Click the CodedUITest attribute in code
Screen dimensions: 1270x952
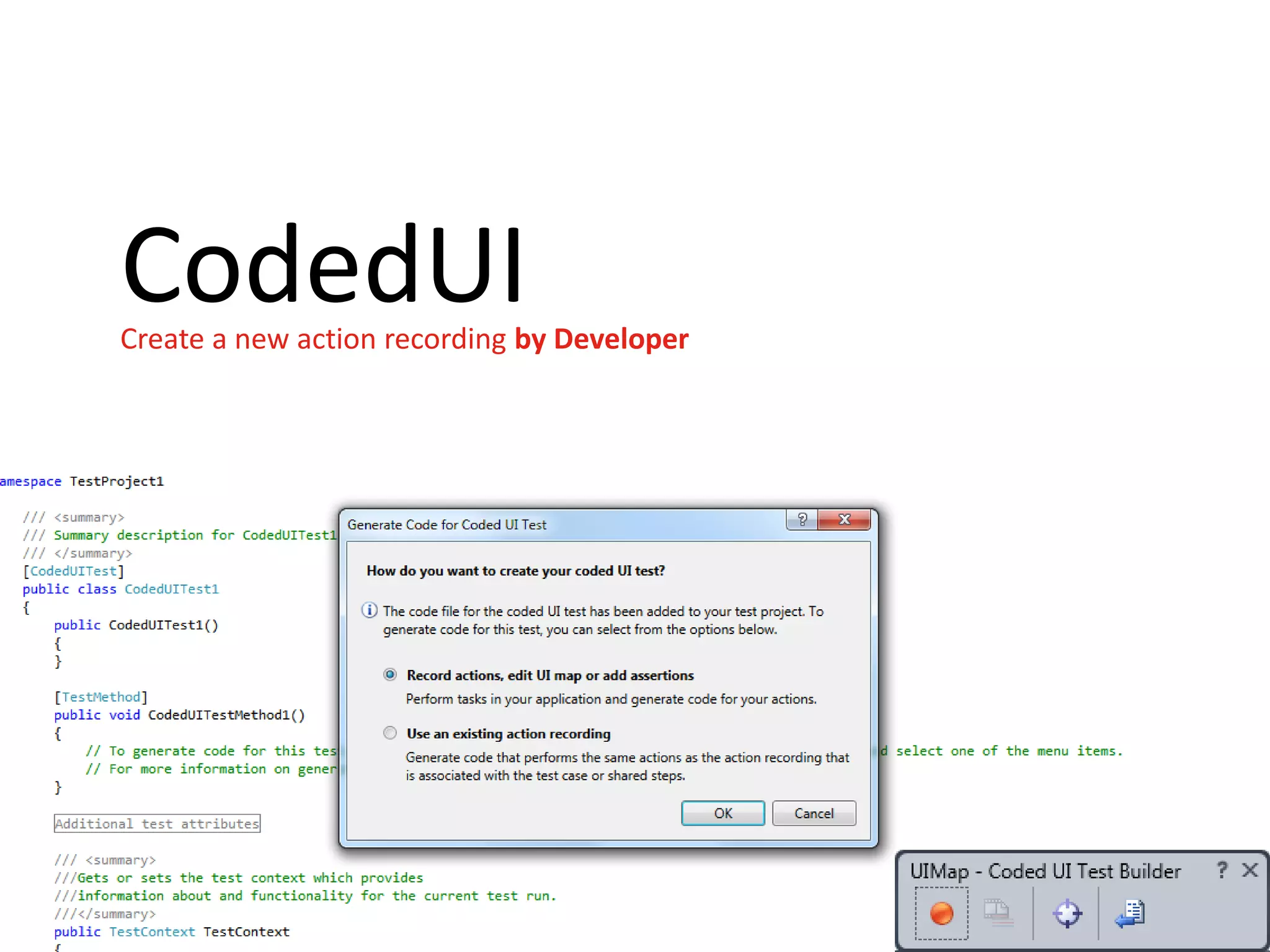tap(74, 571)
